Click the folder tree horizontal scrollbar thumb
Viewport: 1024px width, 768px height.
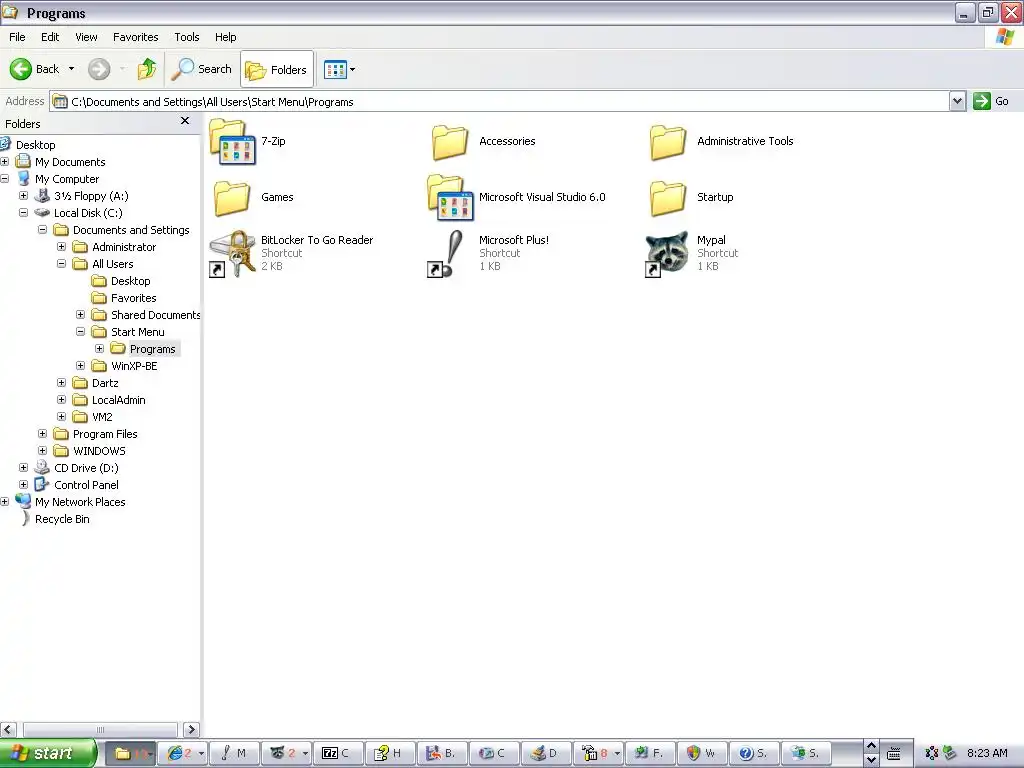tap(100, 729)
